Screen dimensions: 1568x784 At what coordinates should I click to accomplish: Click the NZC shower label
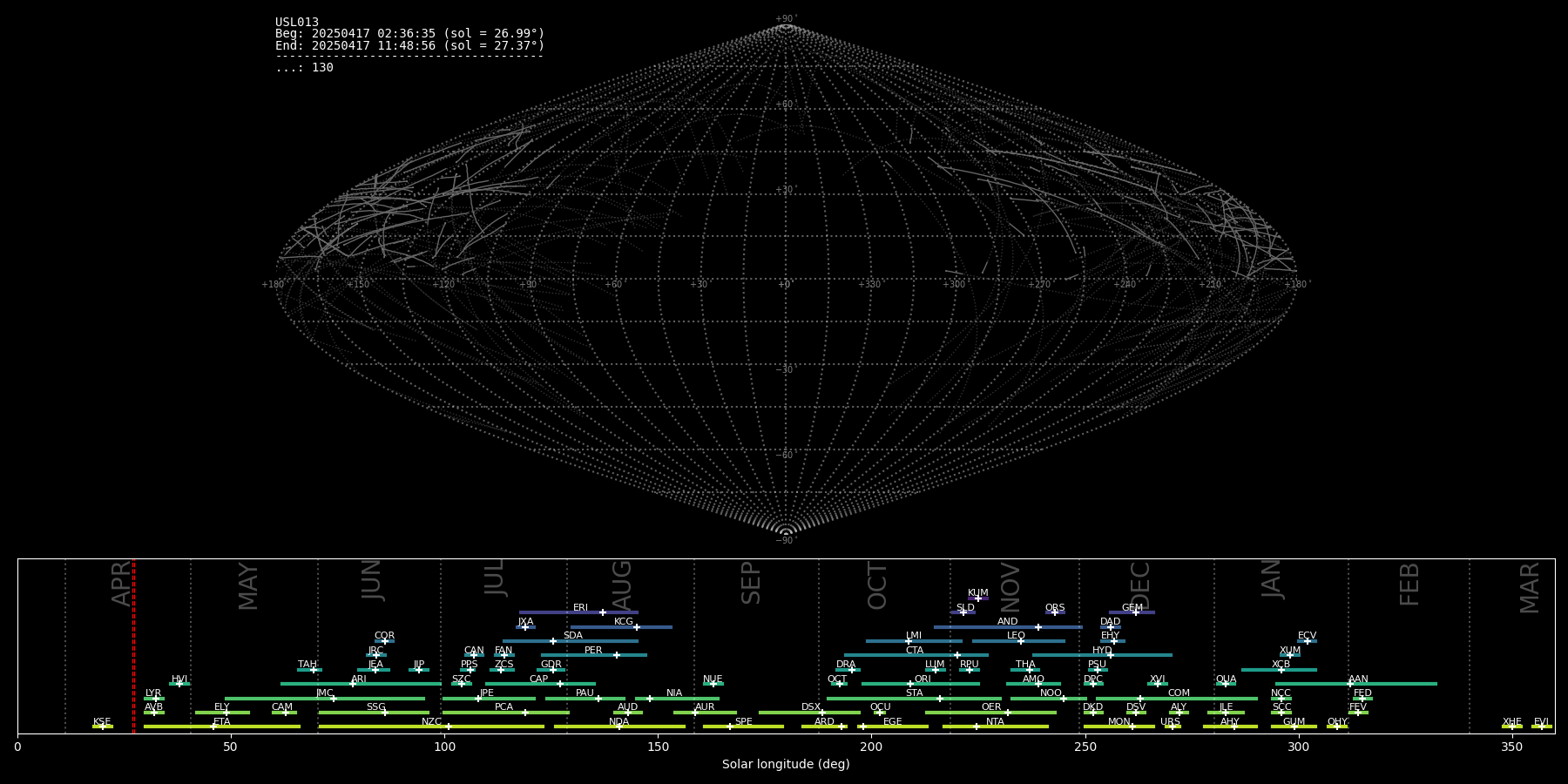pos(431,722)
